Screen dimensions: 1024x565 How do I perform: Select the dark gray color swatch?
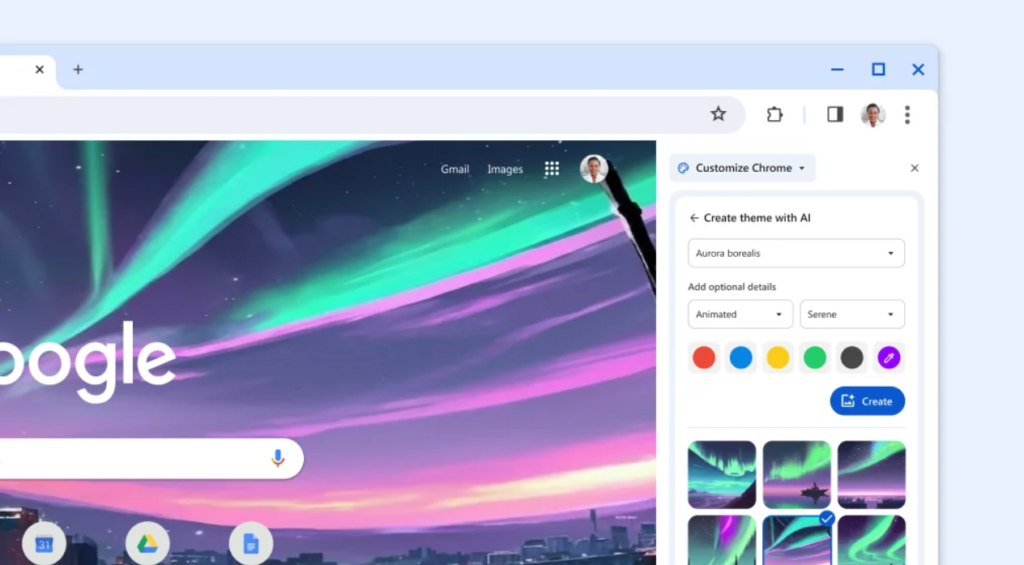[852, 357]
